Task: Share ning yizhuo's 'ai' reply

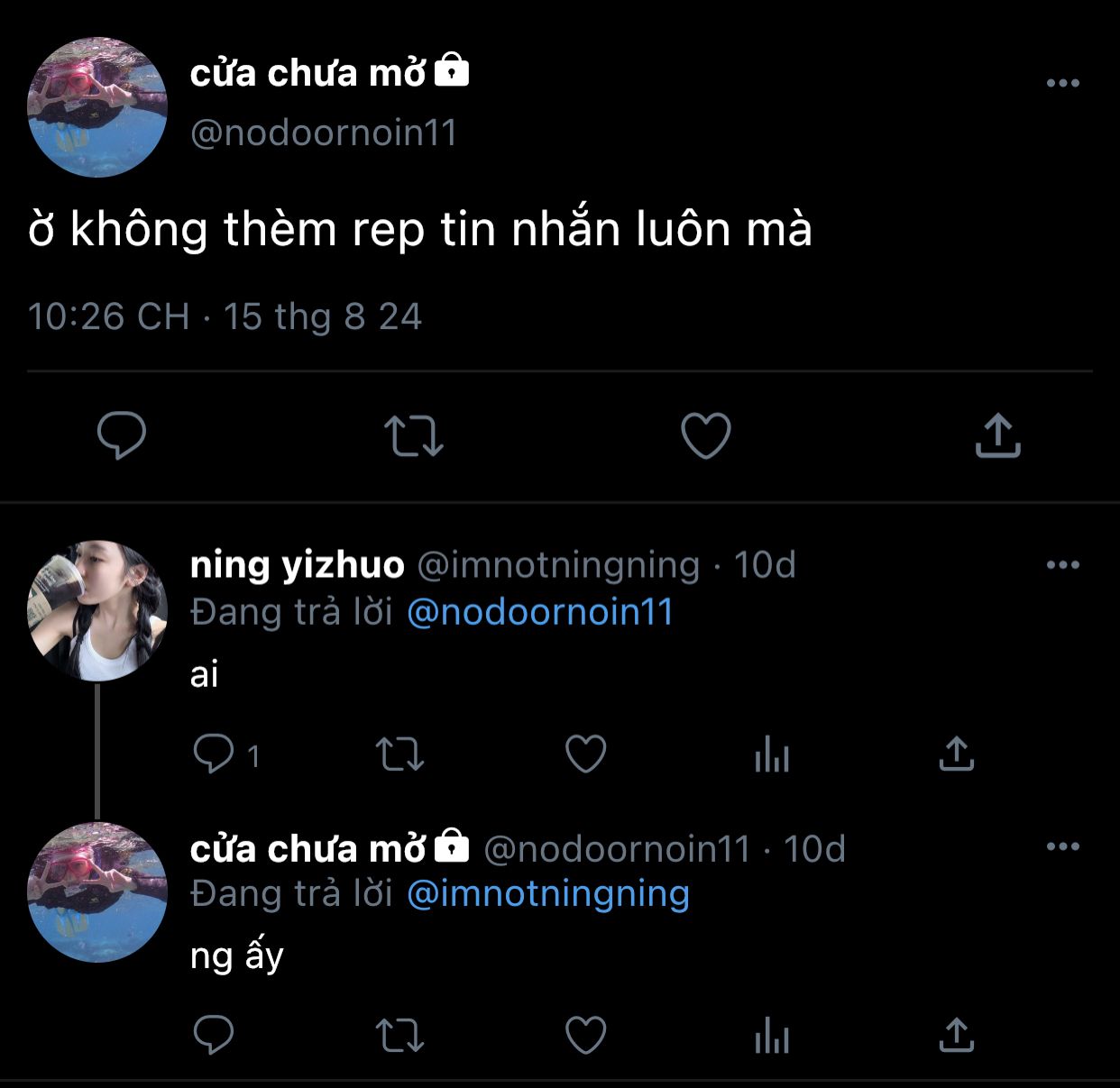Action: (x=957, y=754)
